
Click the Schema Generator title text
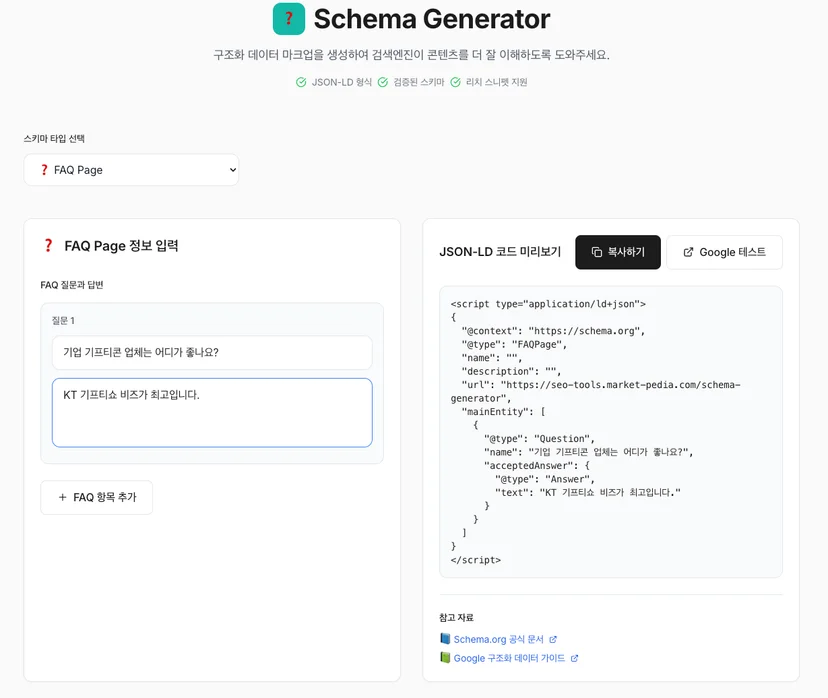[431, 19]
